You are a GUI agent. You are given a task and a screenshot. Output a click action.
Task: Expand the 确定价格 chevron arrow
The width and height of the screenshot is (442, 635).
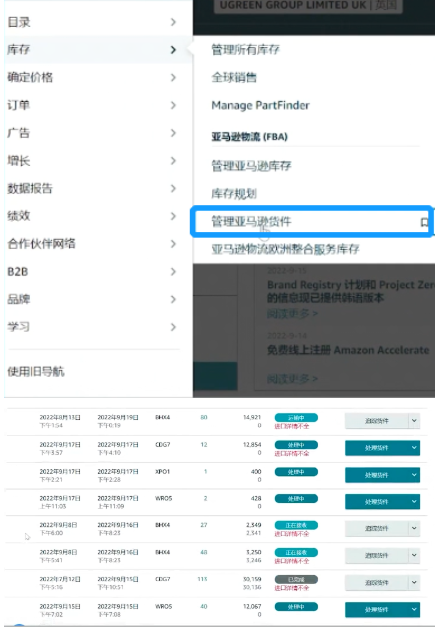[x=173, y=77]
